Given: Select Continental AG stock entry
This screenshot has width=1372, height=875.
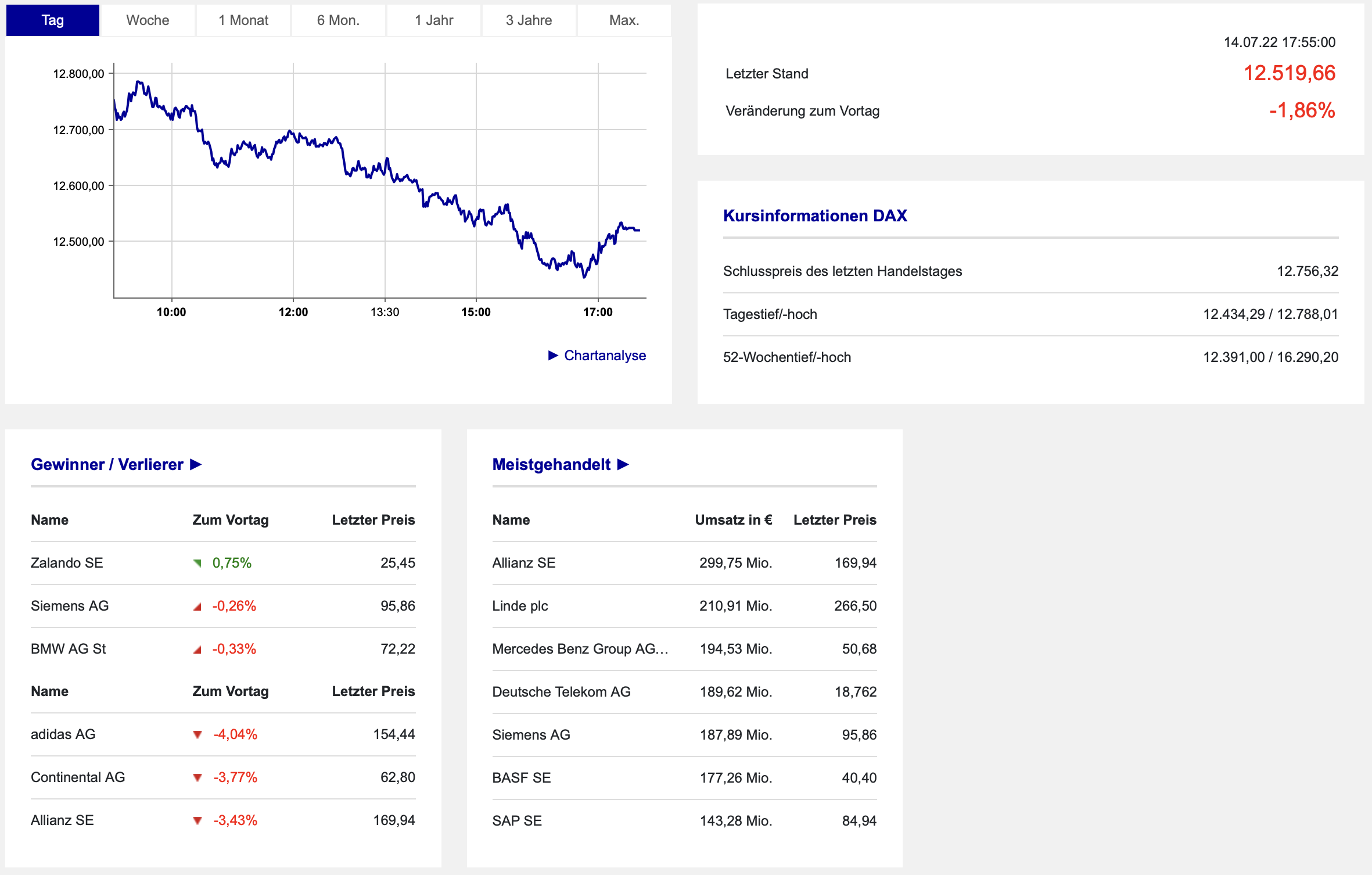Looking at the screenshot, I should pos(78,777).
